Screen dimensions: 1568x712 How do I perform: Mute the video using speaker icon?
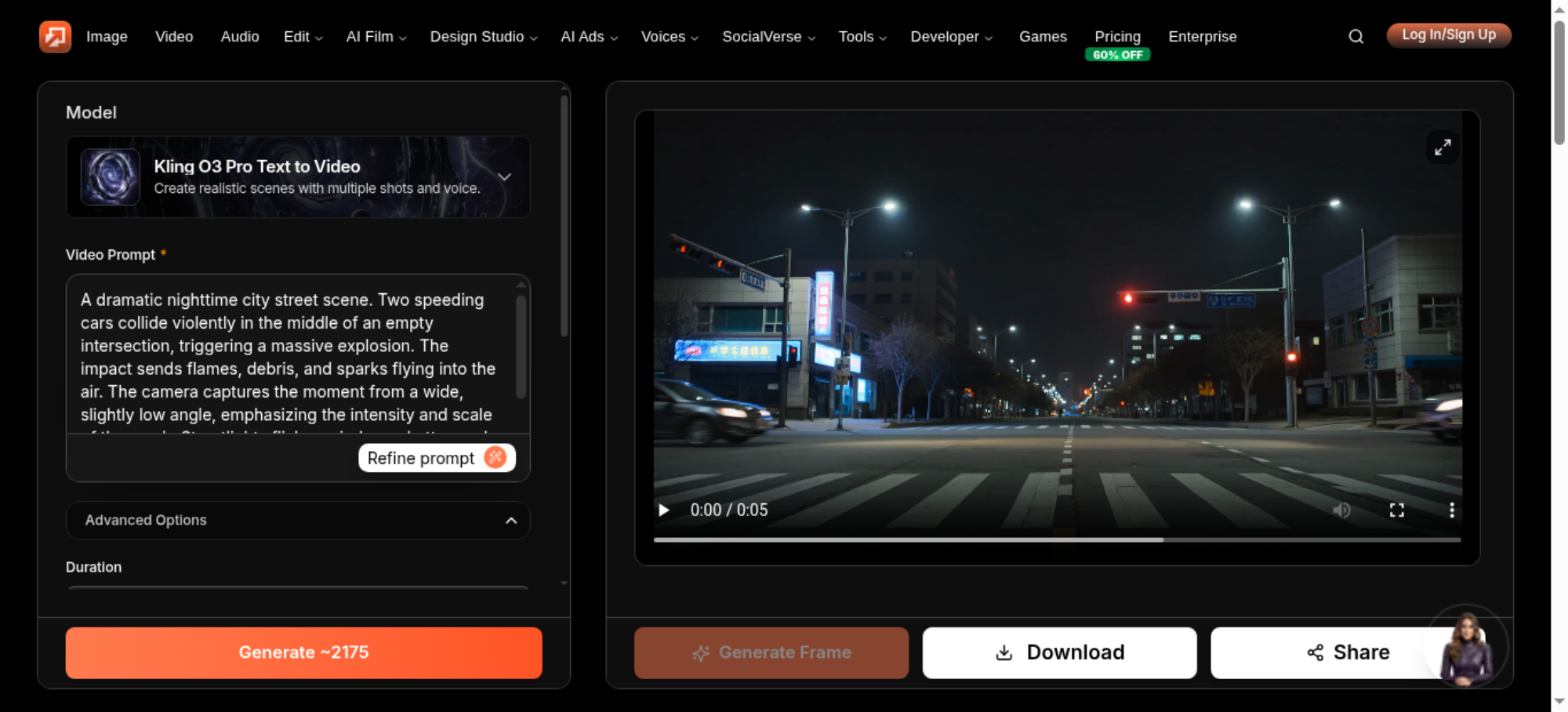1341,510
